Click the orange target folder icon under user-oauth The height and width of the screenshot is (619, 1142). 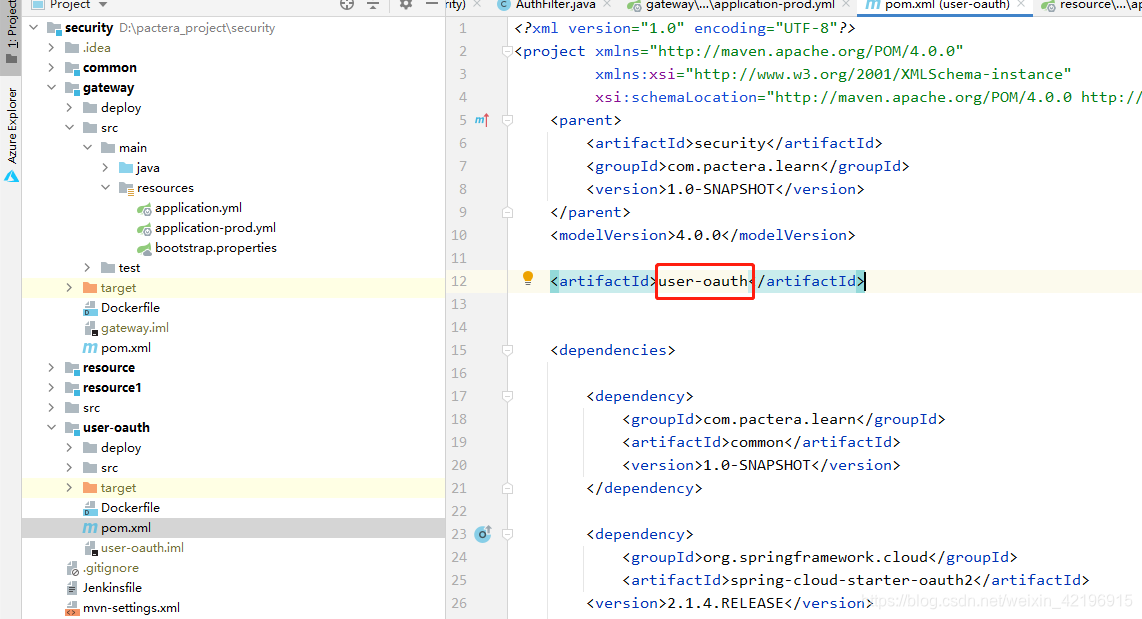click(x=90, y=488)
